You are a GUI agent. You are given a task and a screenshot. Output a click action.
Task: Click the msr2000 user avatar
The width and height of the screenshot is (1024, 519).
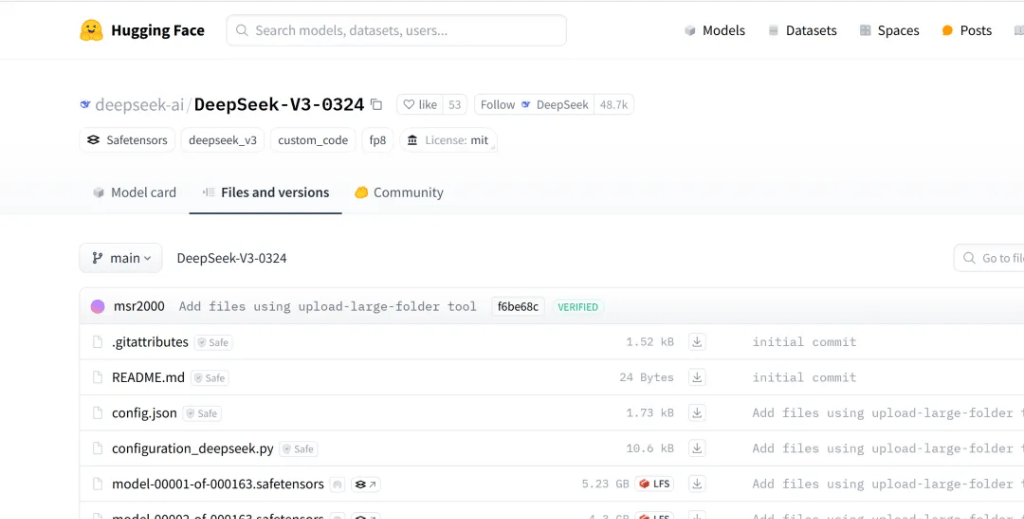pos(98,307)
